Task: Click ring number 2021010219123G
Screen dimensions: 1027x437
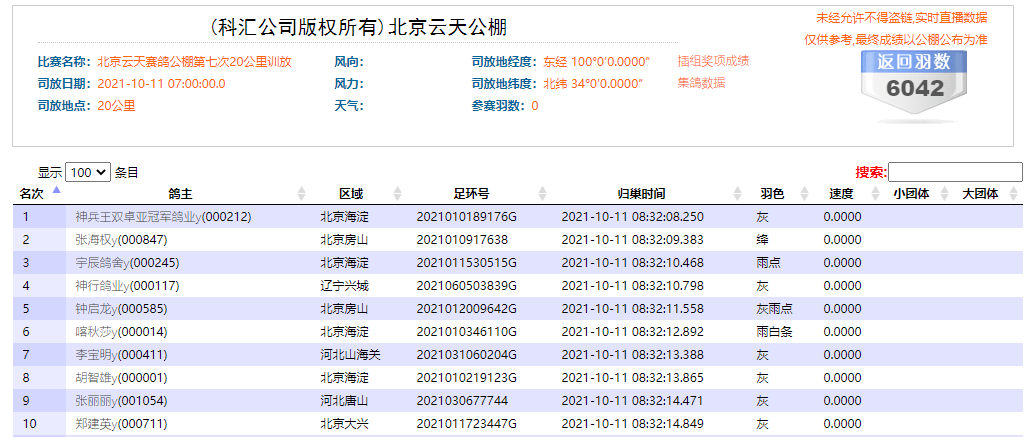Action: 467,378
